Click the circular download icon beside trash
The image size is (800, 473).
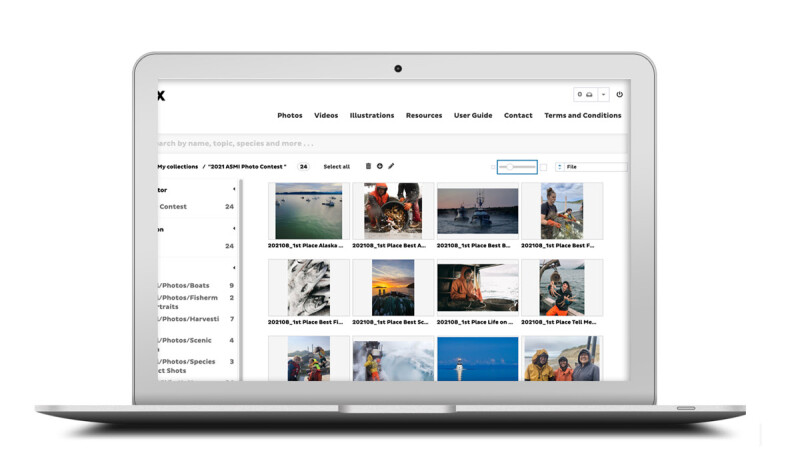[x=379, y=167]
